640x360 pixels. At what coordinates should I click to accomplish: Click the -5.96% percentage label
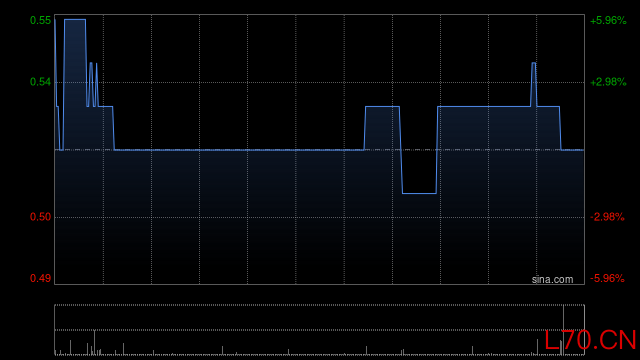607,278
